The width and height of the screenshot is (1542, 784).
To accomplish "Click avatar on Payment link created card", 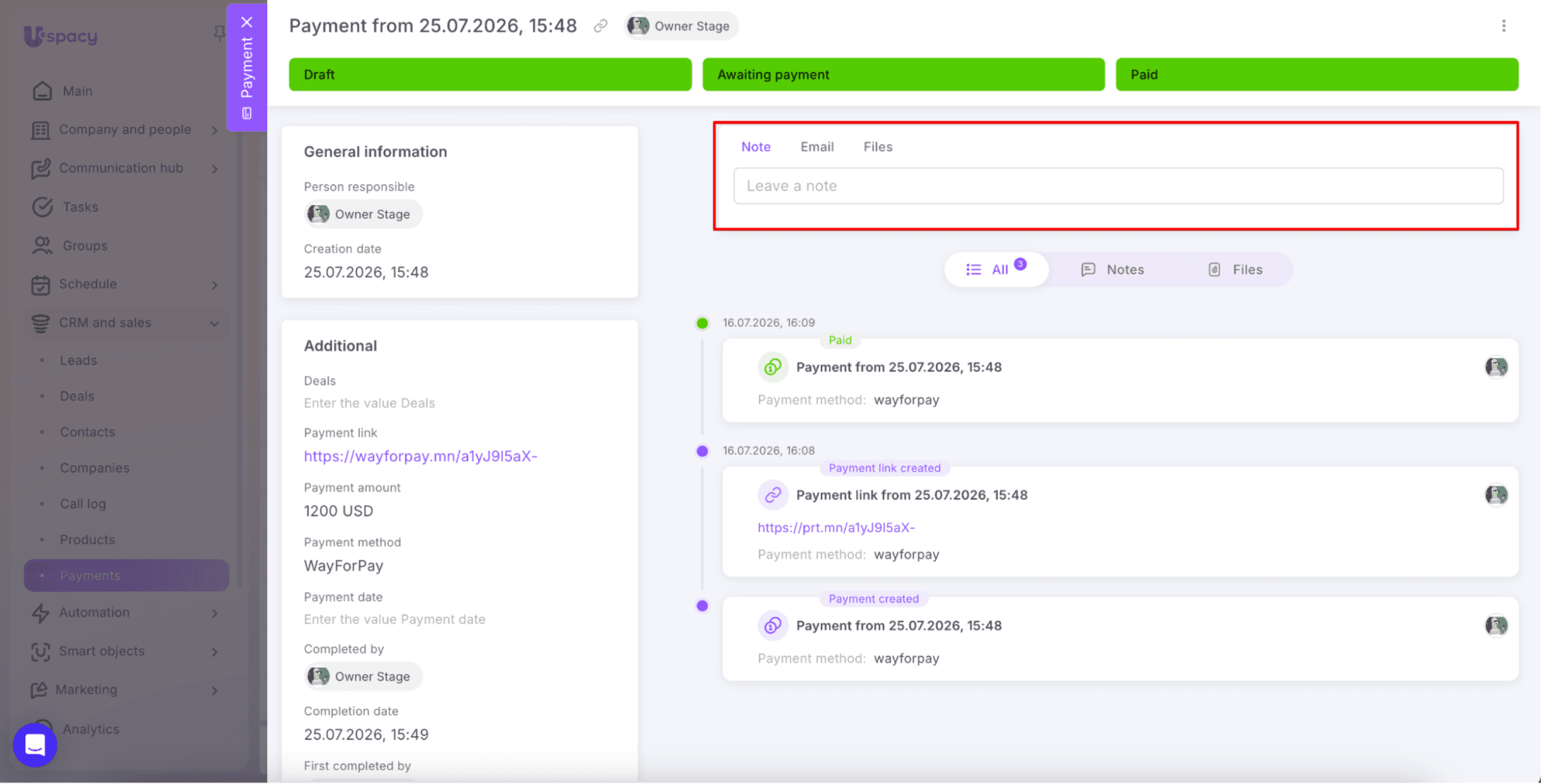I will [1496, 495].
